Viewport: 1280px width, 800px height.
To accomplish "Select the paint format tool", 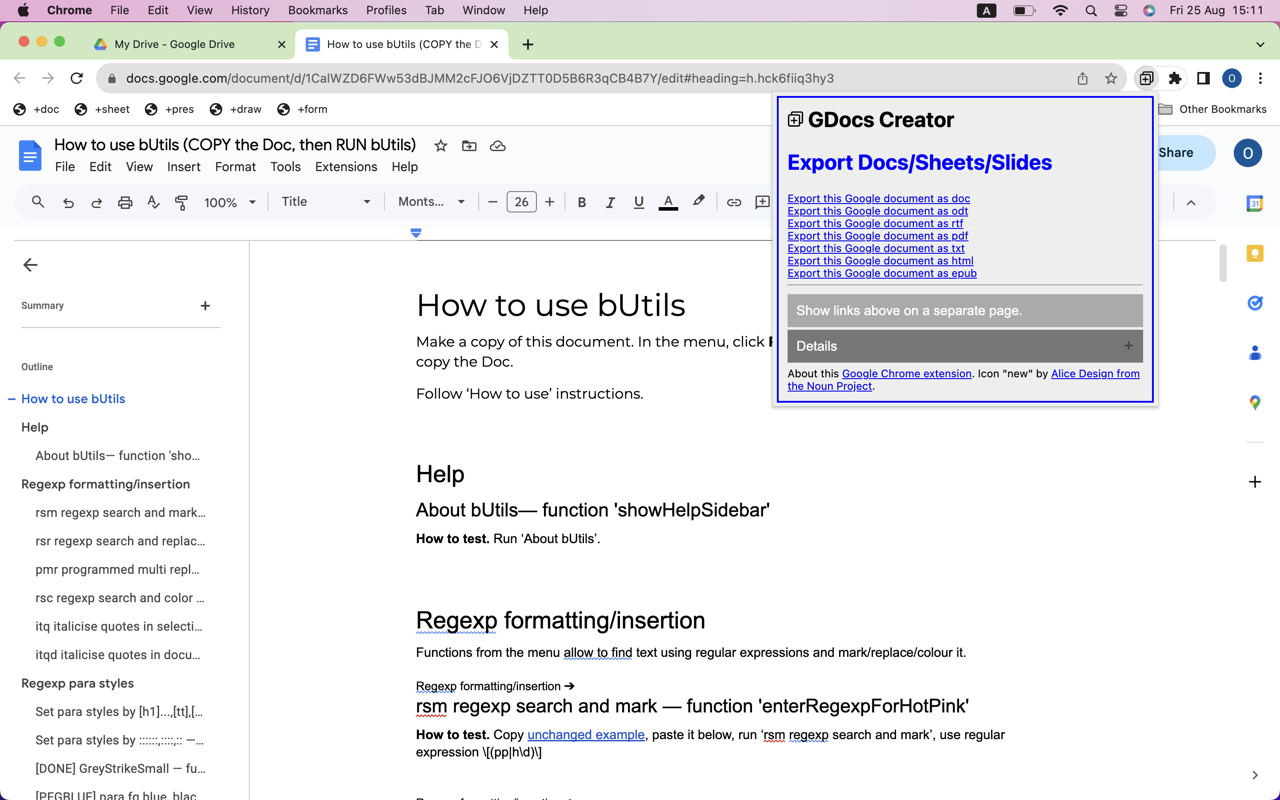I will [x=181, y=202].
